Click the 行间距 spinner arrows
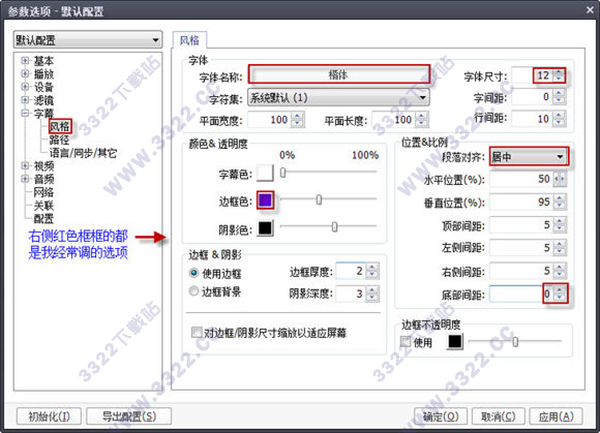Viewport: 600px width, 433px height. point(559,119)
